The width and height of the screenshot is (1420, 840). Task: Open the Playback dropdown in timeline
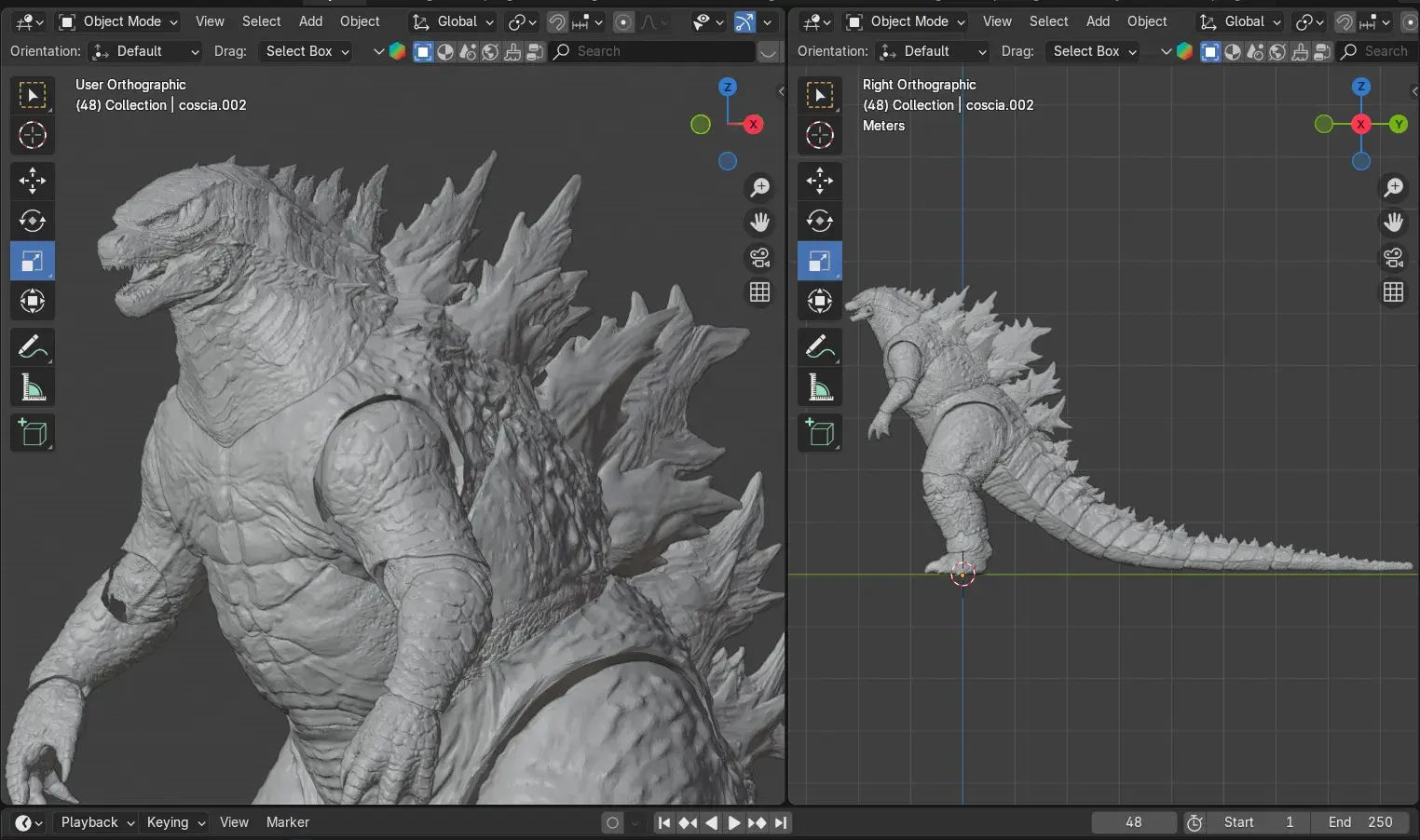(97, 822)
